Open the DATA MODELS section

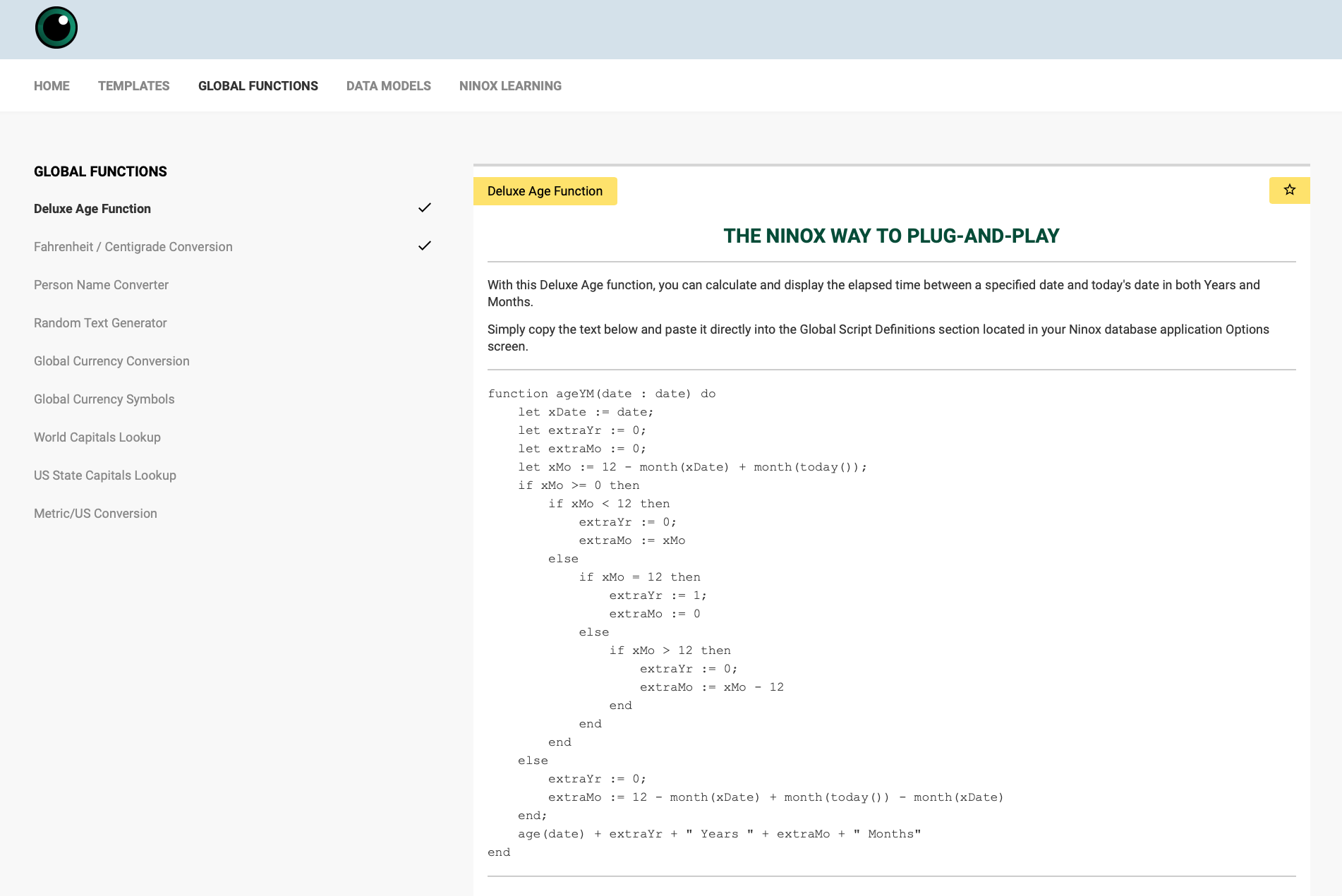[x=389, y=86]
